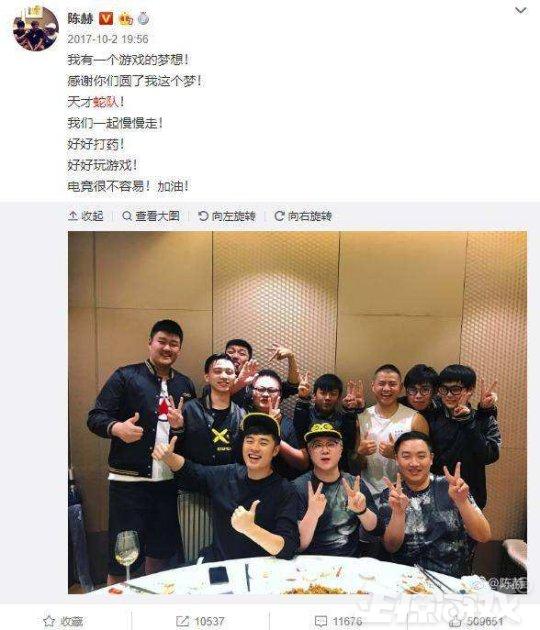Click the post line 电竞很不容易！加油！
Screen dimensions: 540x630
tap(128, 186)
